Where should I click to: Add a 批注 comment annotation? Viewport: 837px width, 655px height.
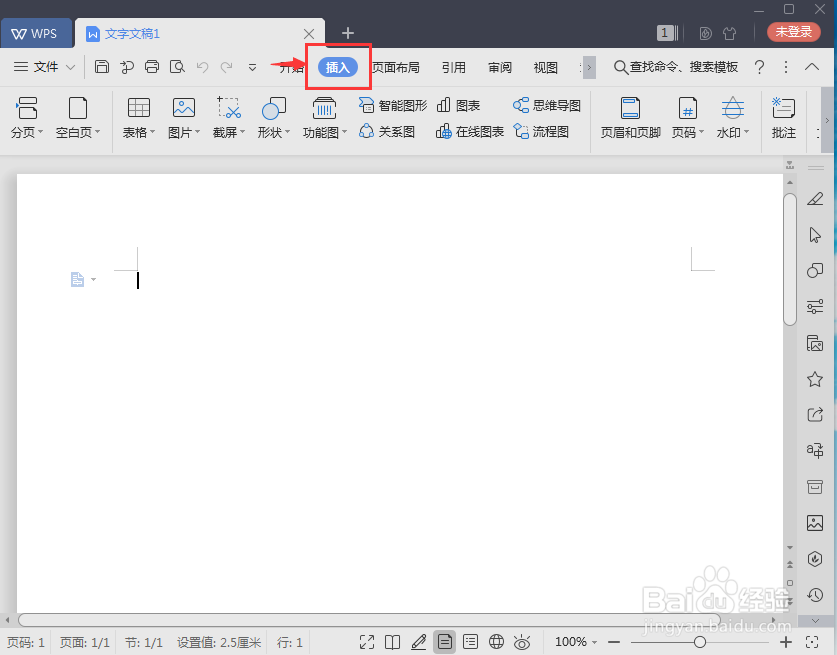[x=783, y=115]
